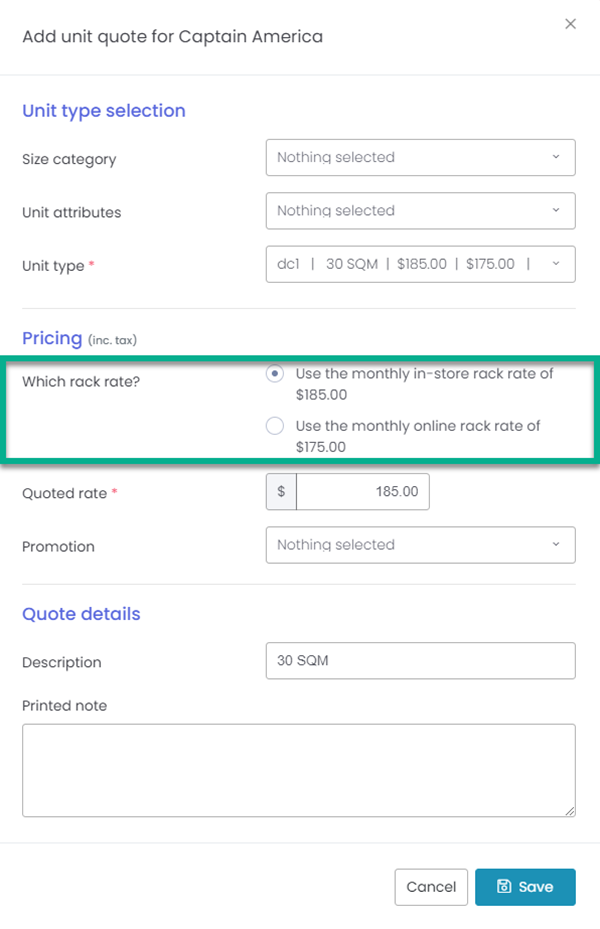Focus the Quoted rate amount field
Screen dimensions: 600x929
[x=363, y=492]
